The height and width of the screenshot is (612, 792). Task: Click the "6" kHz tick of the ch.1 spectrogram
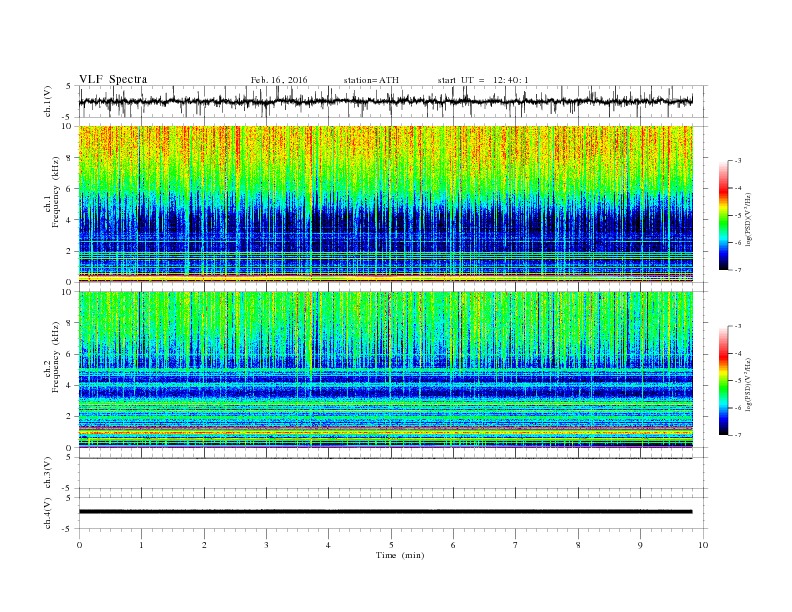coord(70,189)
